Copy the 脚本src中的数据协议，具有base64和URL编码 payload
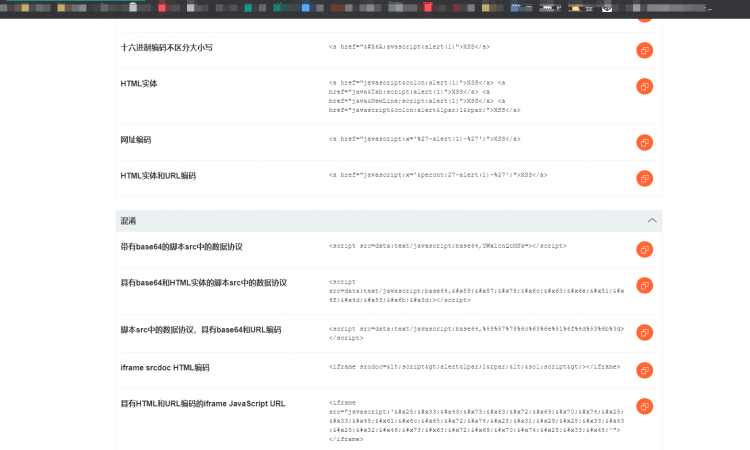This screenshot has width=750, height=450. (644, 332)
